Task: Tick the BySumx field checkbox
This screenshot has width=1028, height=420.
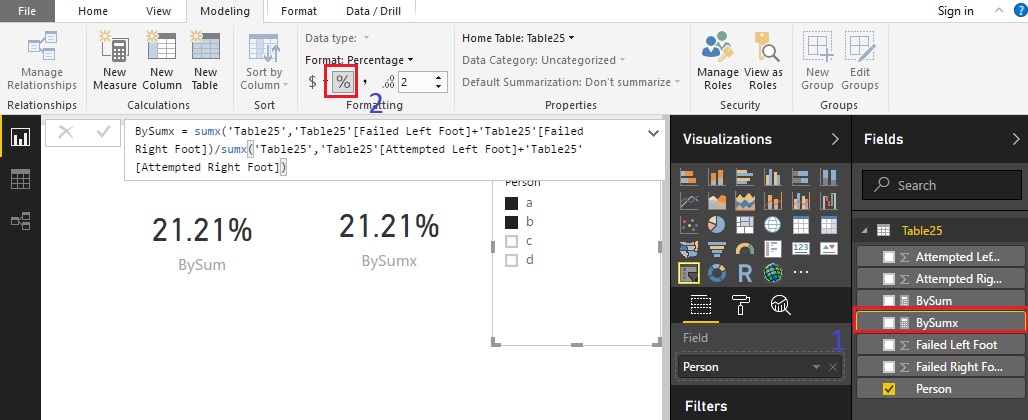Action: (x=888, y=322)
